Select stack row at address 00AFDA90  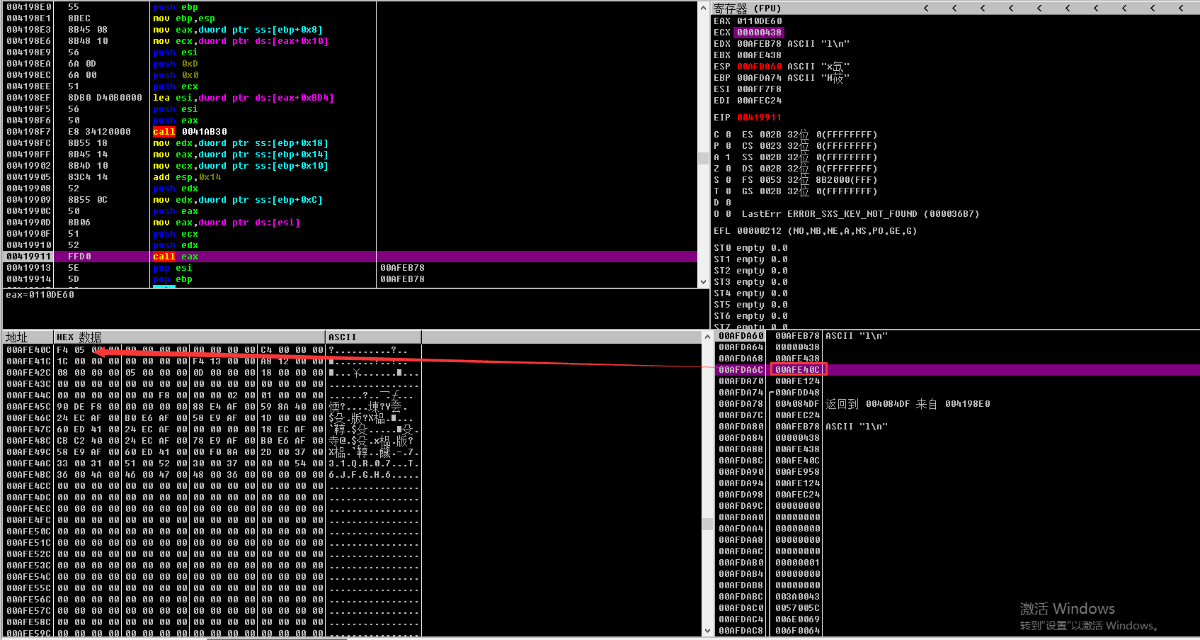(x=958, y=472)
